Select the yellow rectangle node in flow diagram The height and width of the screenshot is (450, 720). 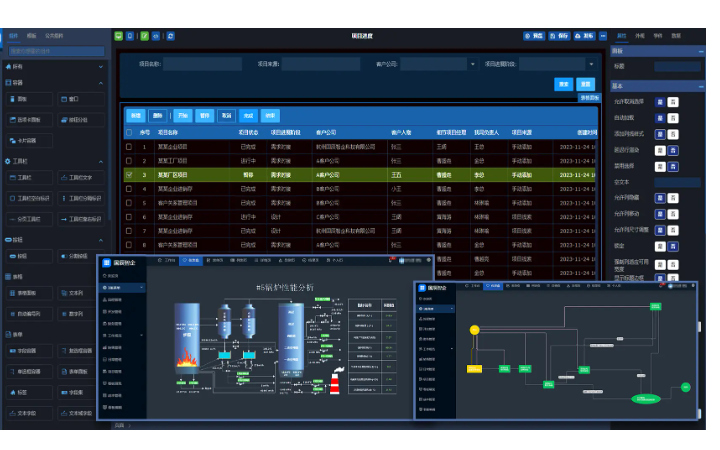(x=474, y=369)
